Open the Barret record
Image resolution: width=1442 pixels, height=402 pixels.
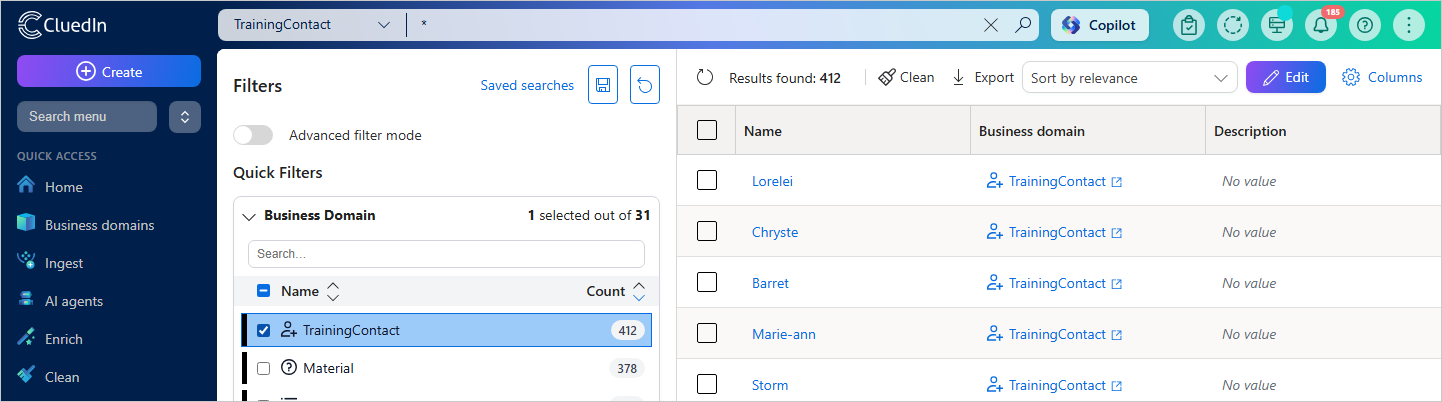click(x=770, y=283)
